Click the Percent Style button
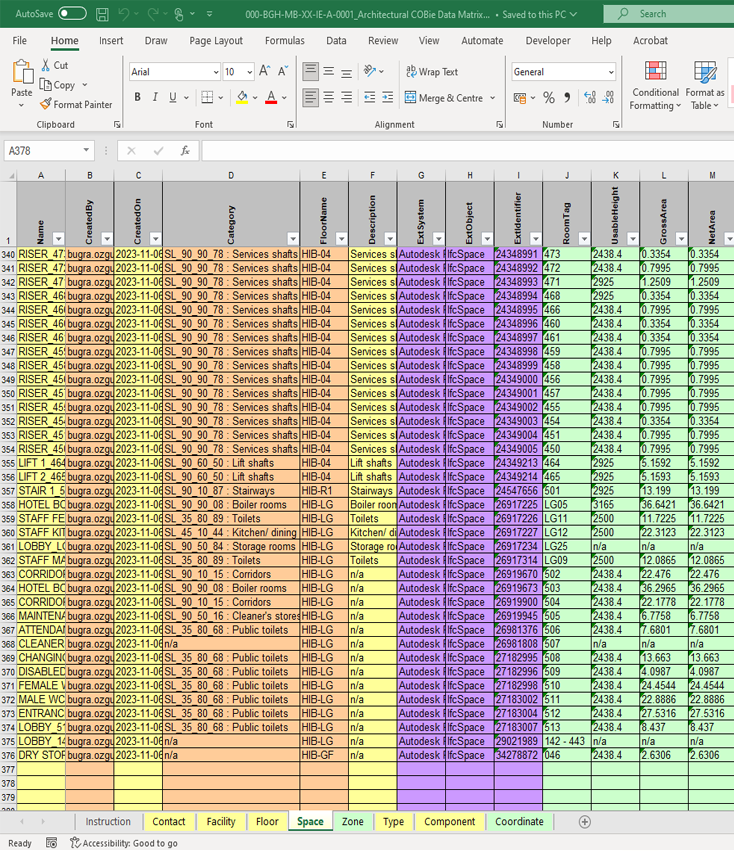The image size is (734, 851). pos(548,98)
